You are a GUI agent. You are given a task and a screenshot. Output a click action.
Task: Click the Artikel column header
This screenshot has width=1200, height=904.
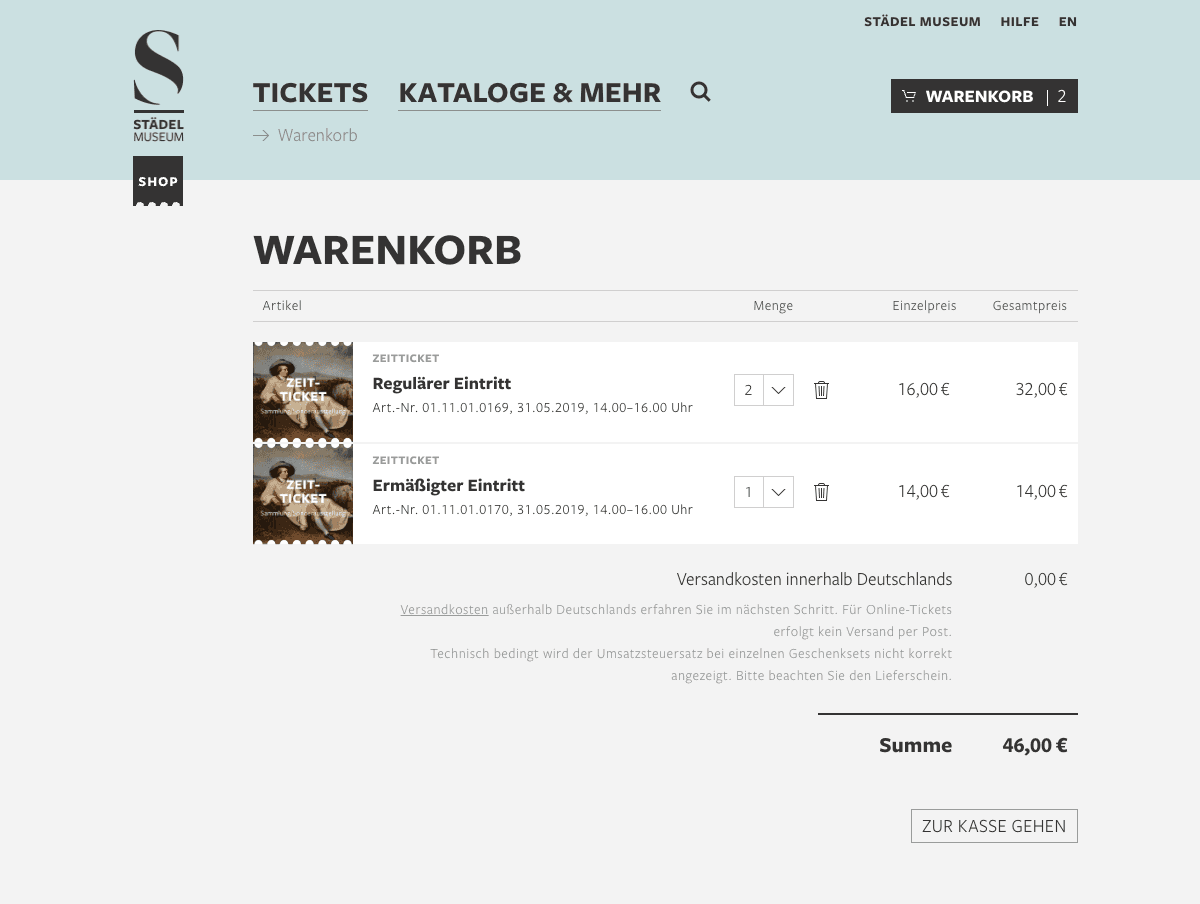point(282,306)
